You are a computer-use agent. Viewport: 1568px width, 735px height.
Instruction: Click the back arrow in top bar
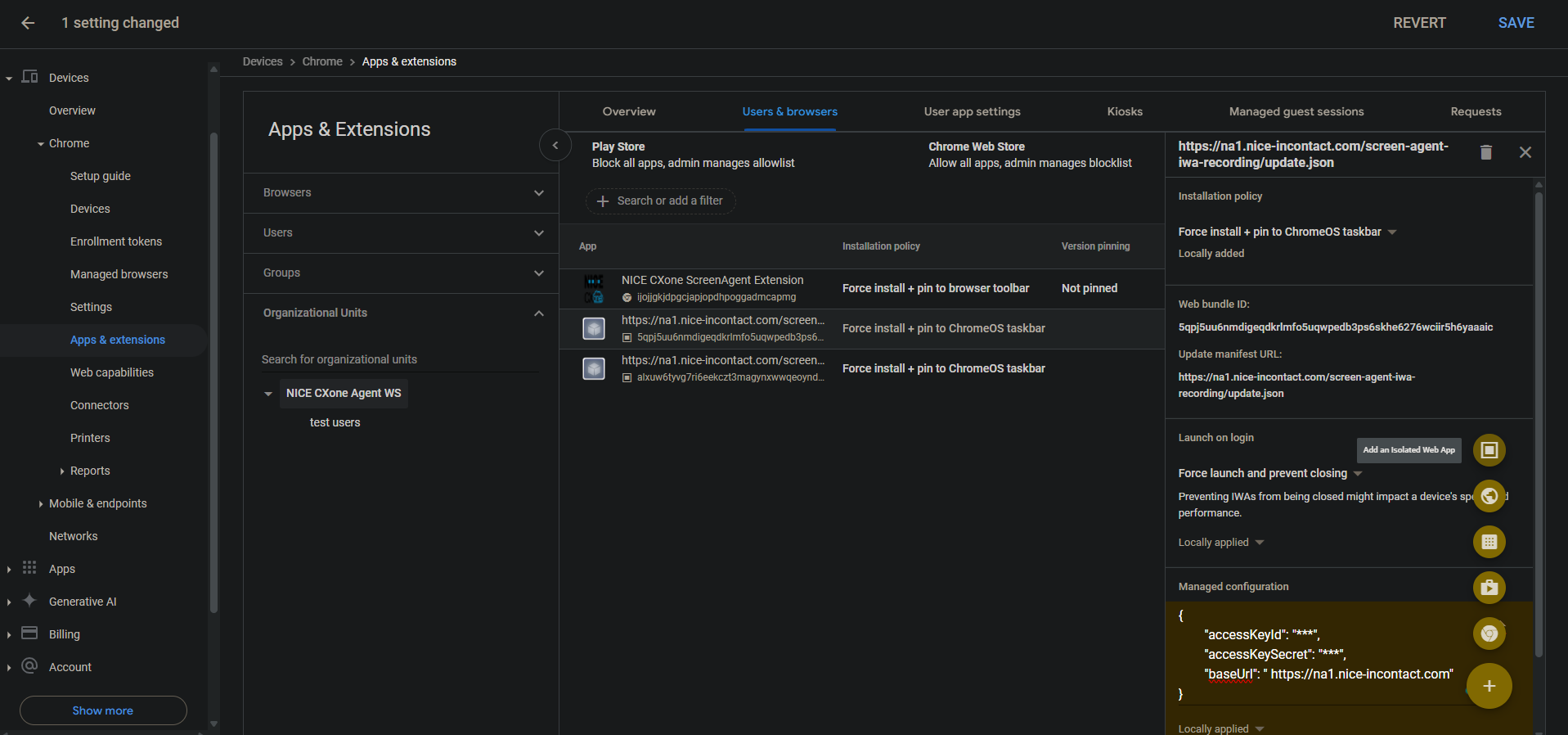point(28,23)
